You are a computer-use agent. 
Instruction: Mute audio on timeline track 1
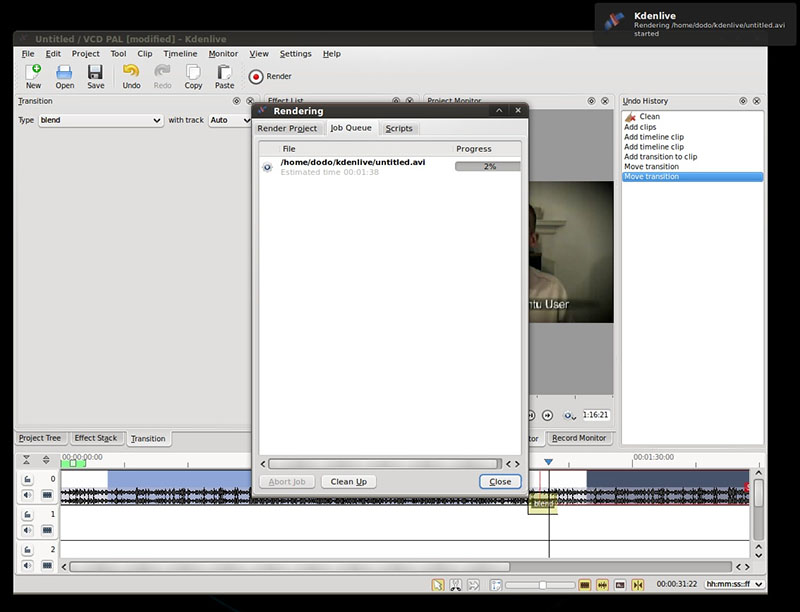[28, 530]
